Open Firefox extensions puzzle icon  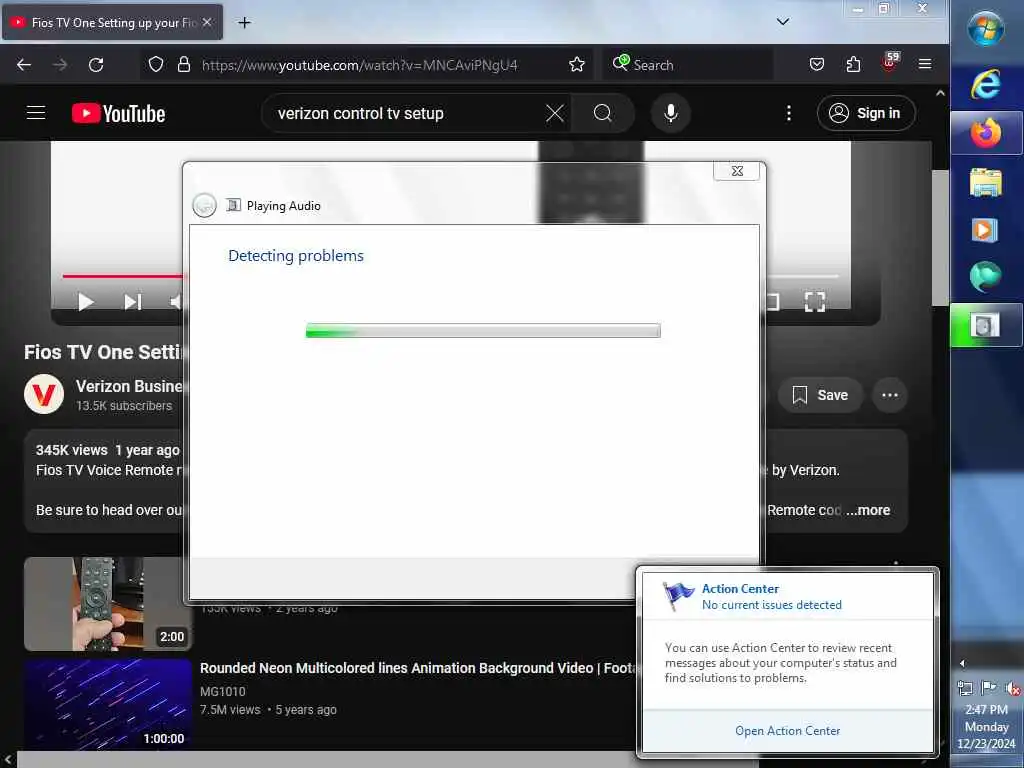pyautogui.click(x=853, y=65)
